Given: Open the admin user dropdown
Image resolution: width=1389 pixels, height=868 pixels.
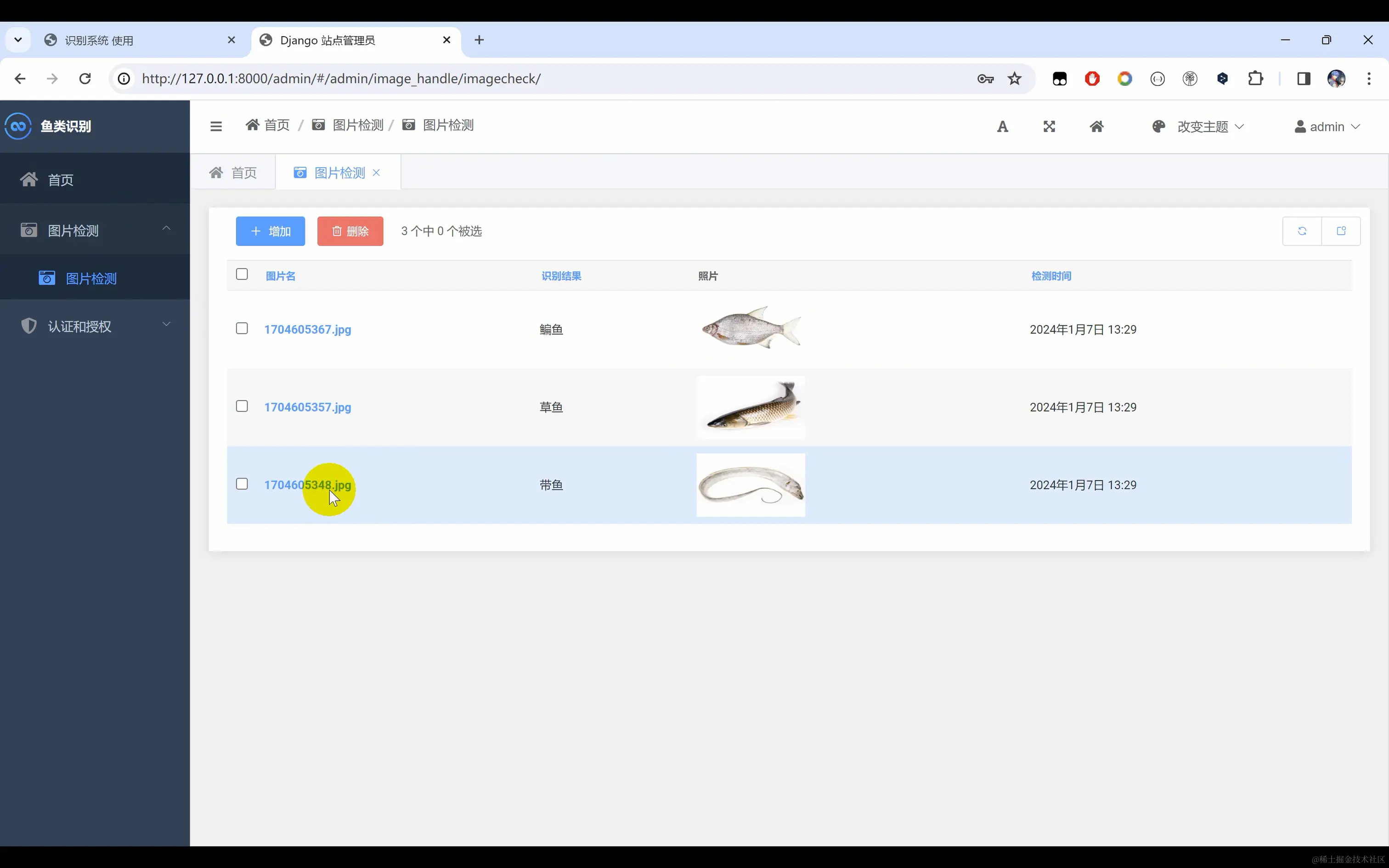Looking at the screenshot, I should point(1327,126).
